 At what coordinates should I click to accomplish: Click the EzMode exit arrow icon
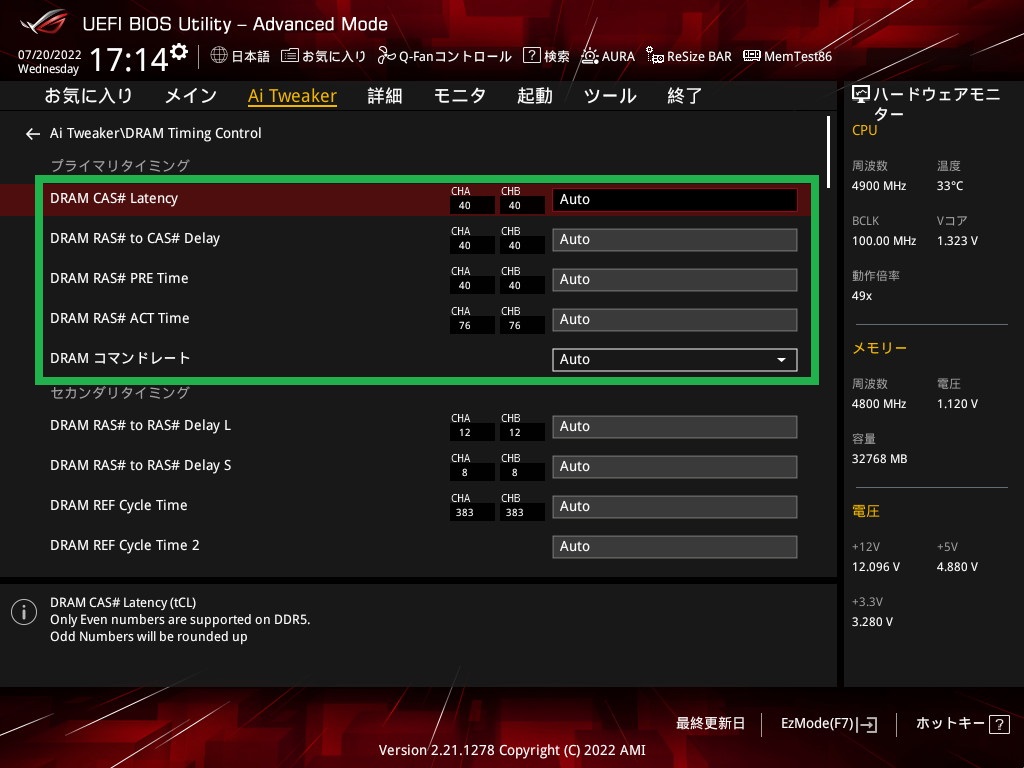click(868, 724)
